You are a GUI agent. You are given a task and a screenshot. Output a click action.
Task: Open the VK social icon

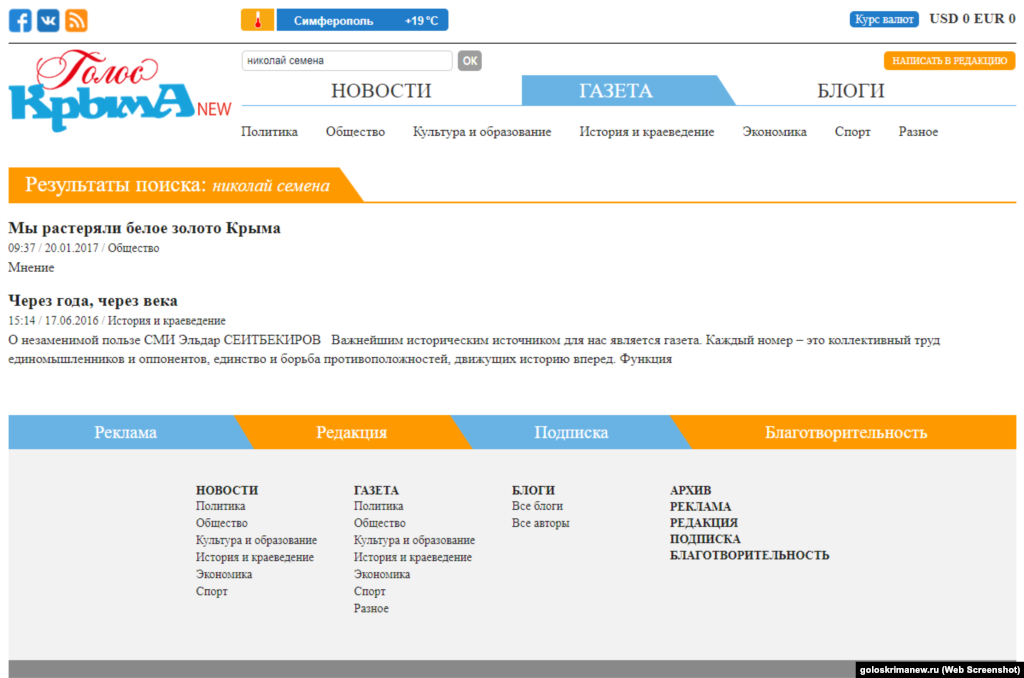click(x=48, y=20)
